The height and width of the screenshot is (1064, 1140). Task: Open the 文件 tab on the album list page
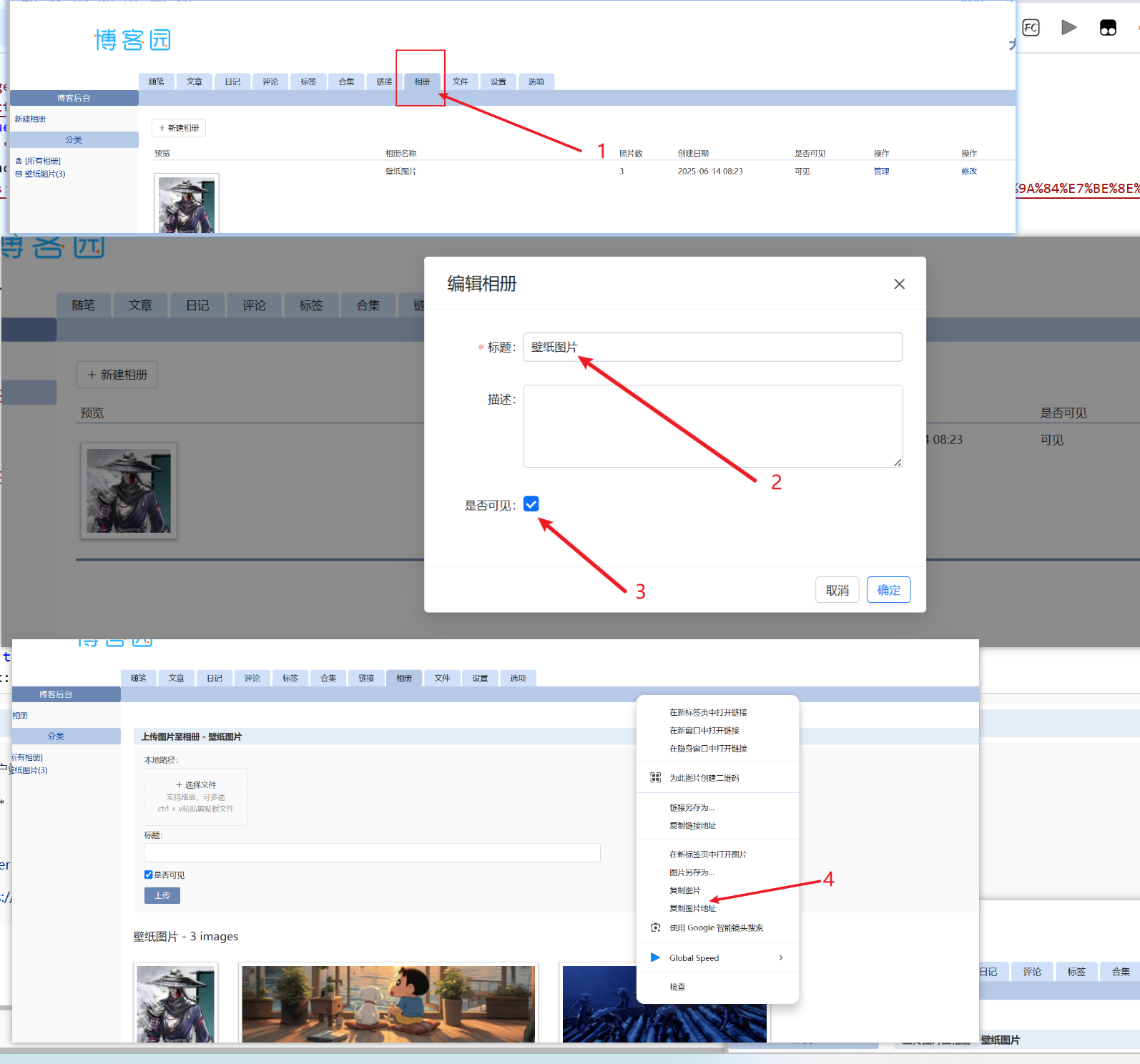pyautogui.click(x=461, y=82)
